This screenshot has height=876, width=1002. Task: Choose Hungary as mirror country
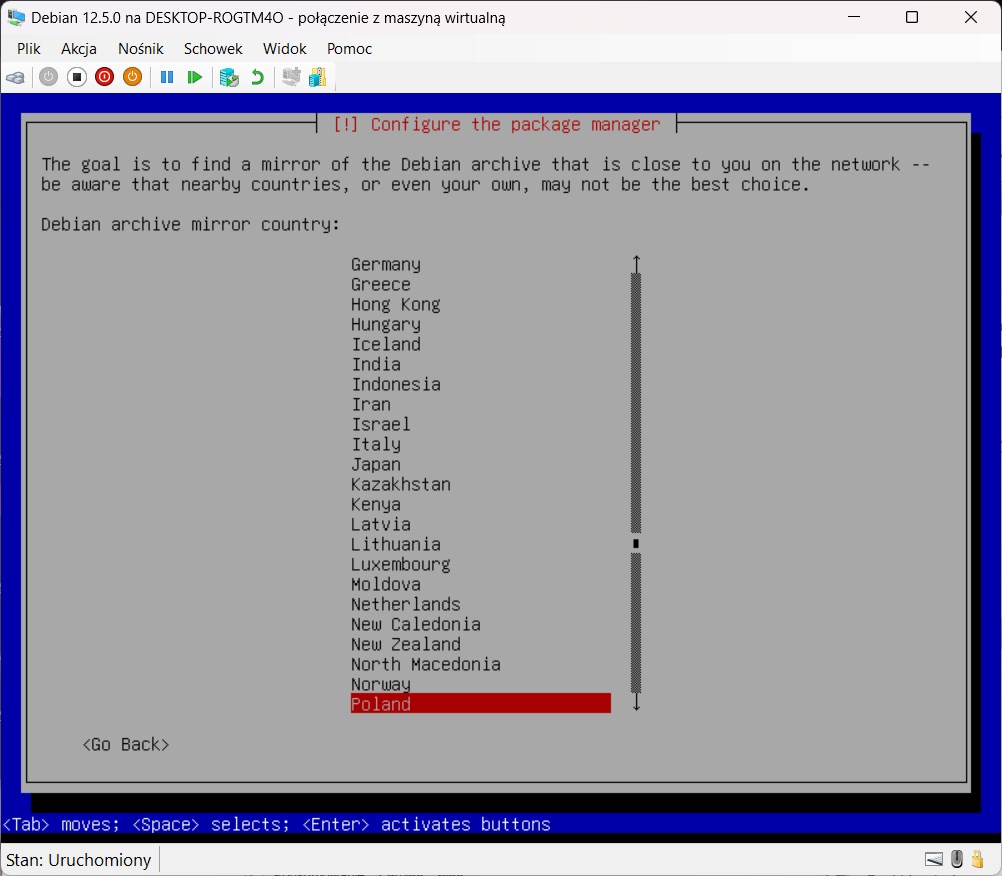pos(386,325)
